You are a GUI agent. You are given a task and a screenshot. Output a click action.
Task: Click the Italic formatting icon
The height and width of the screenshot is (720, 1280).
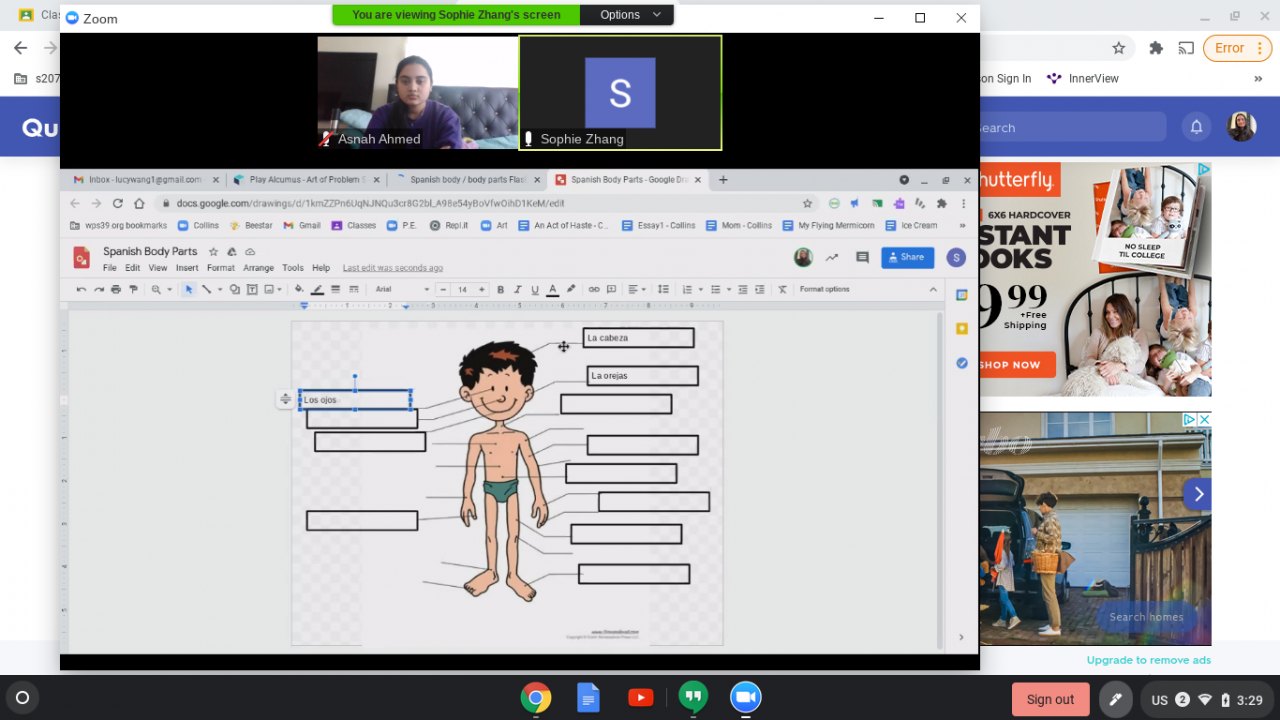coord(517,290)
